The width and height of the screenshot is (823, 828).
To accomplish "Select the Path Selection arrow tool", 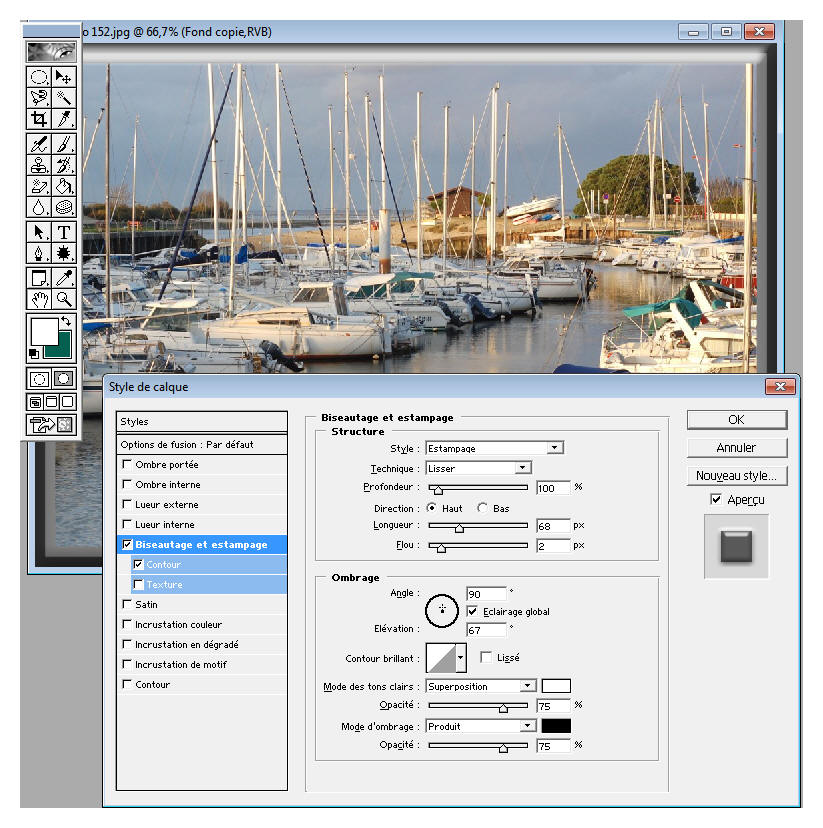I will (x=39, y=232).
